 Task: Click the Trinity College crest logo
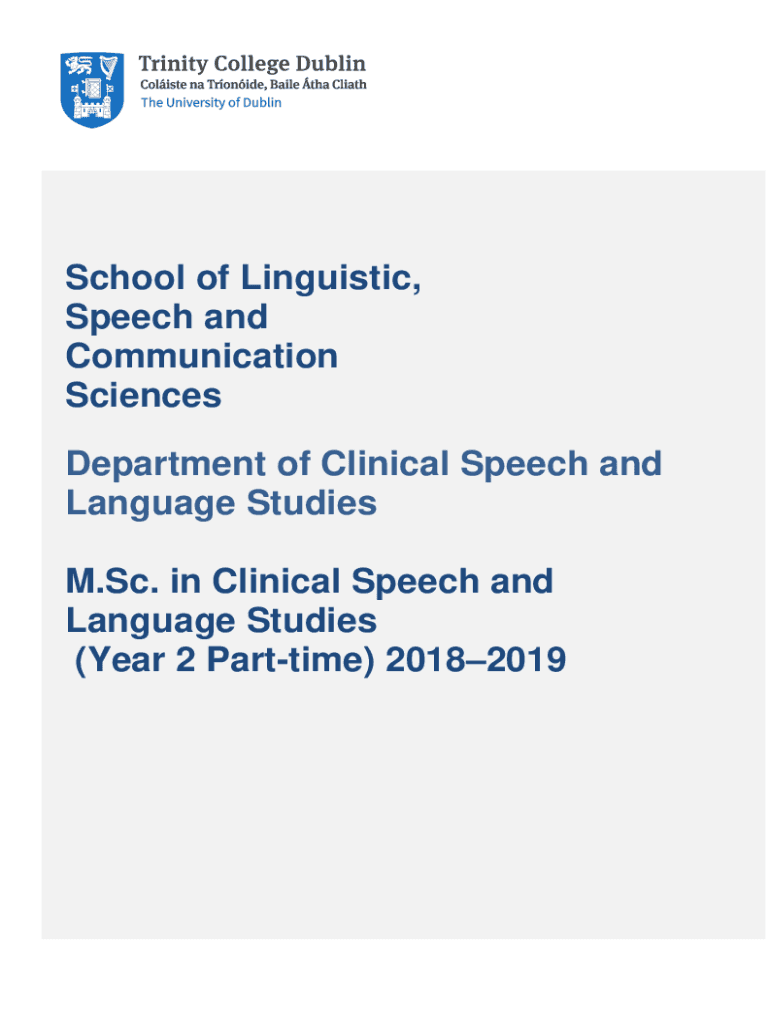pos(92,89)
